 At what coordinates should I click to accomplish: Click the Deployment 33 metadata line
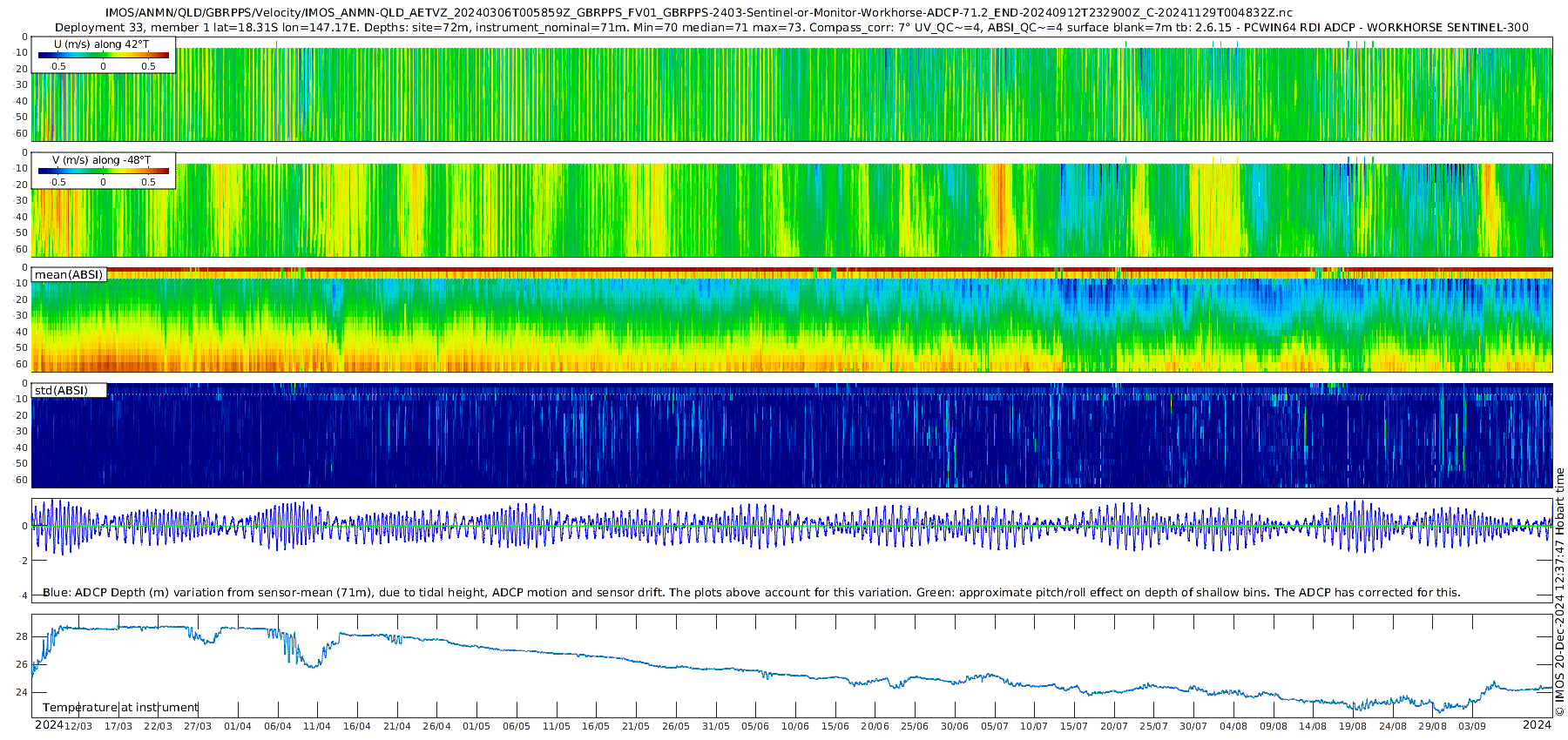pyautogui.click(x=791, y=27)
